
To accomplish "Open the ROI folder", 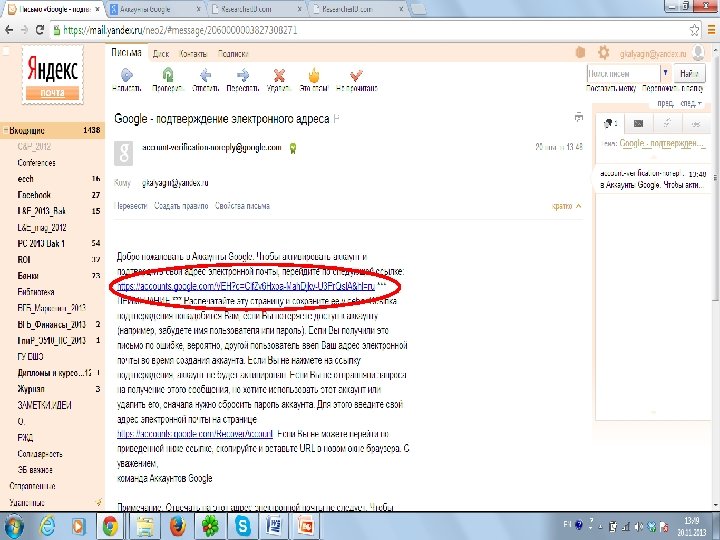I will point(24,259).
